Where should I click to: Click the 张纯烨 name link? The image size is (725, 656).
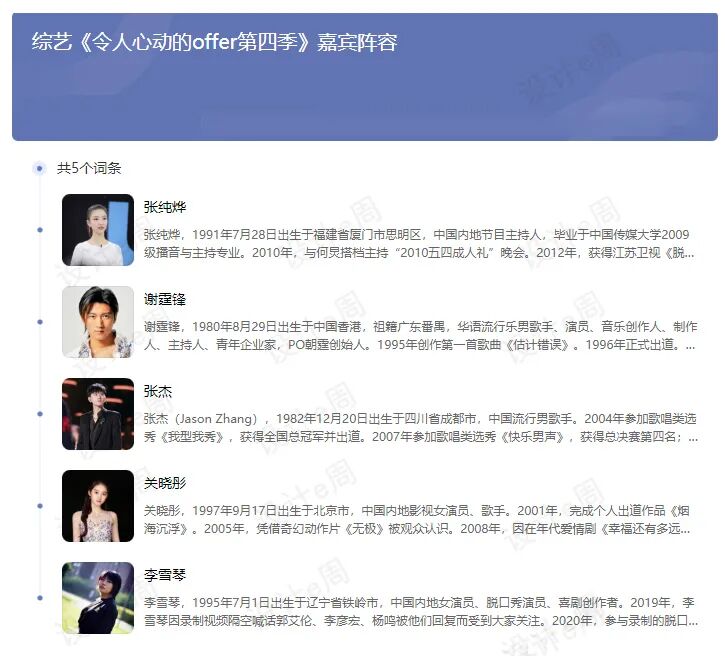[x=165, y=207]
